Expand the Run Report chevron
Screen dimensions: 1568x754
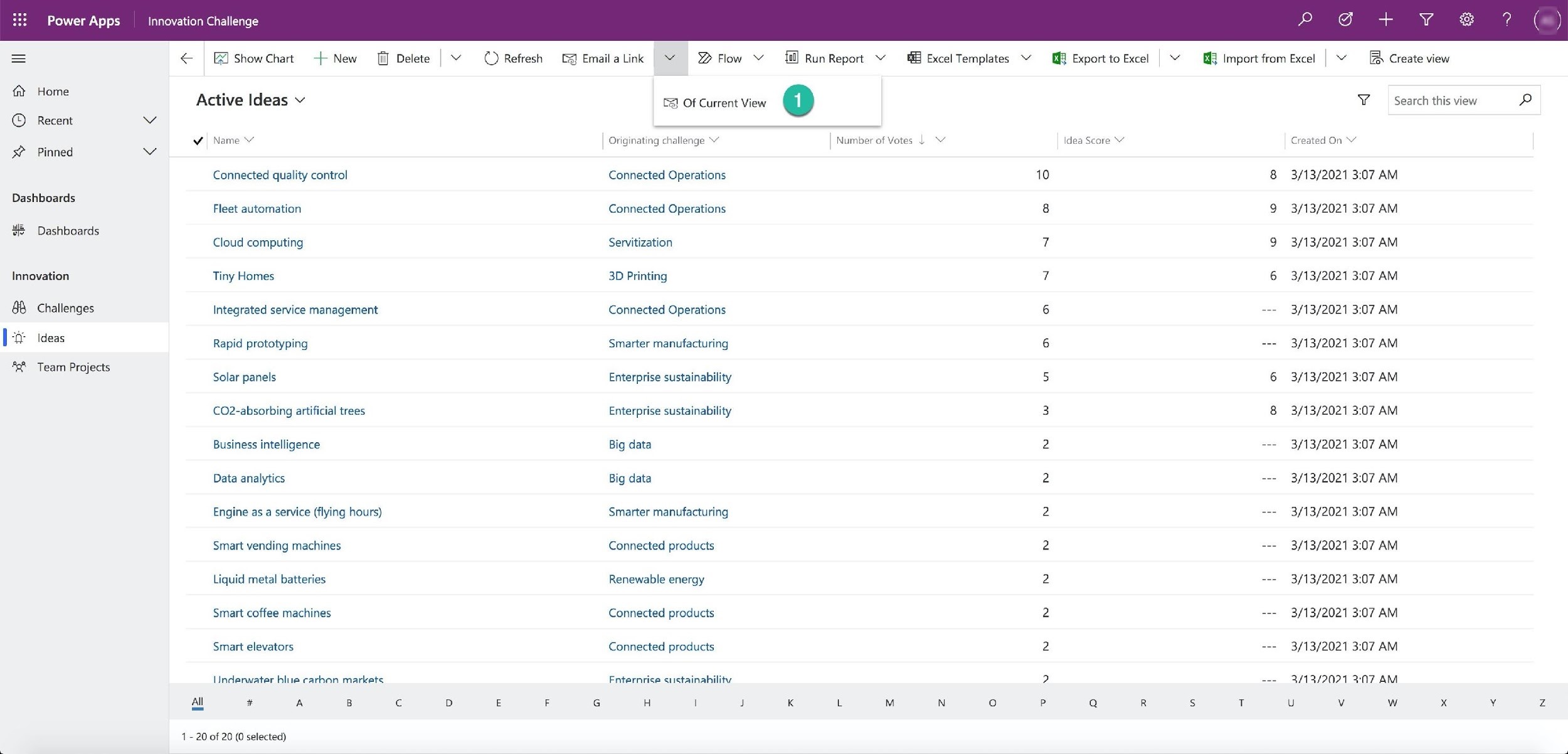[x=881, y=58]
